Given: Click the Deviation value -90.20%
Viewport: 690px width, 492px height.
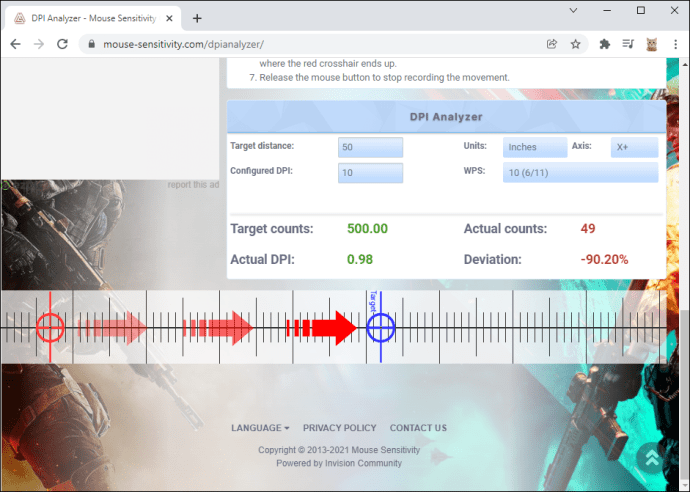Looking at the screenshot, I should (604, 260).
